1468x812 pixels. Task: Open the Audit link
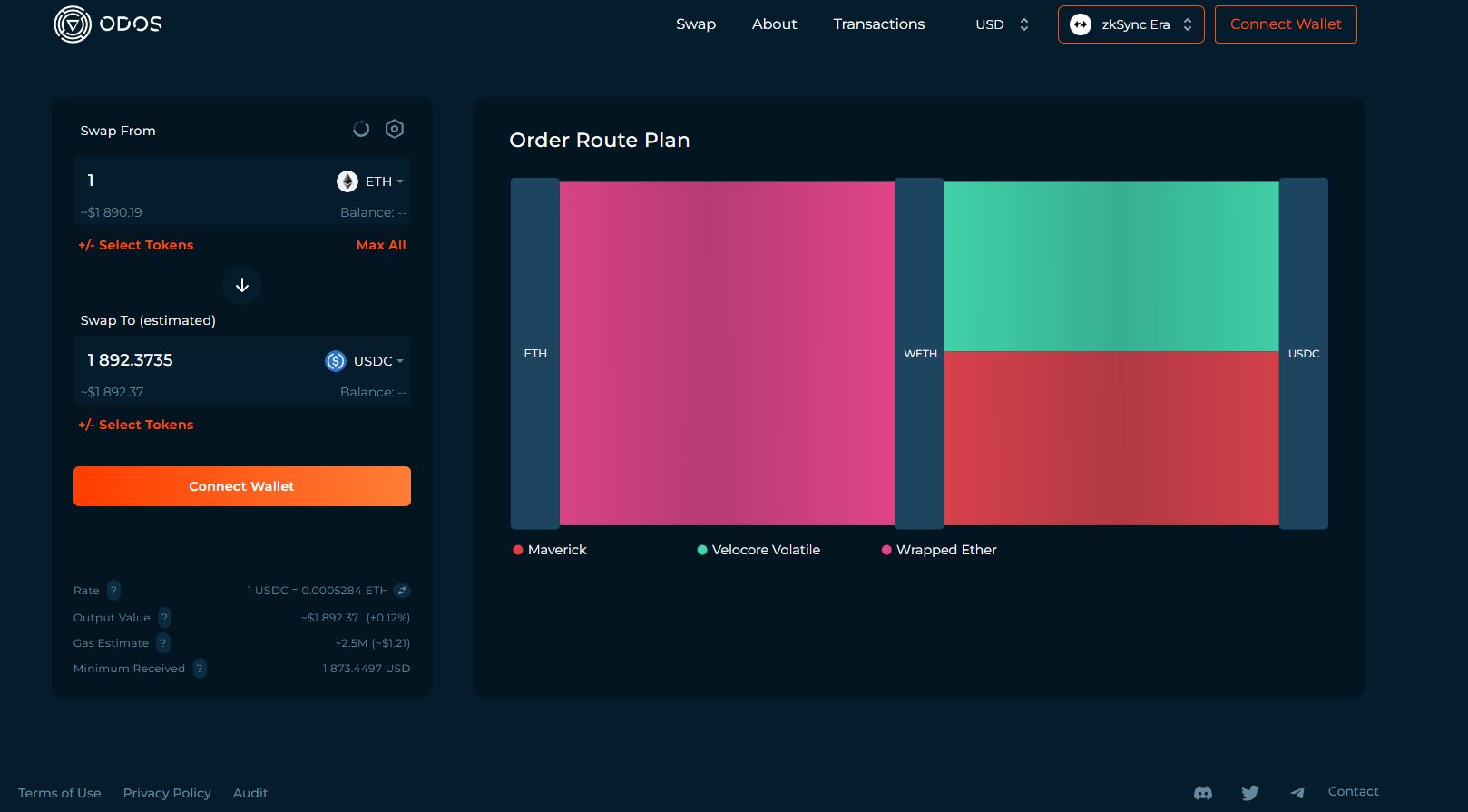[x=250, y=793]
